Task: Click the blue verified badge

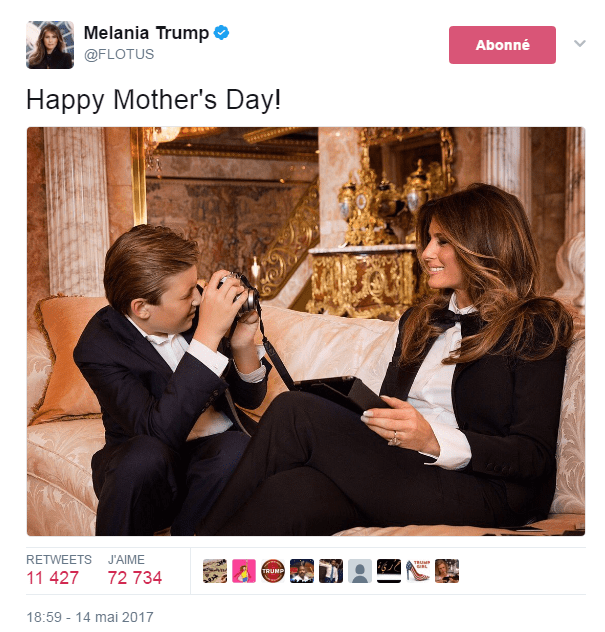Action: point(221,33)
